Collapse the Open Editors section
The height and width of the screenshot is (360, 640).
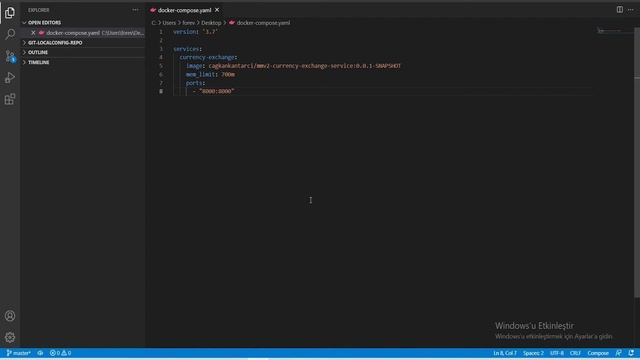point(44,23)
